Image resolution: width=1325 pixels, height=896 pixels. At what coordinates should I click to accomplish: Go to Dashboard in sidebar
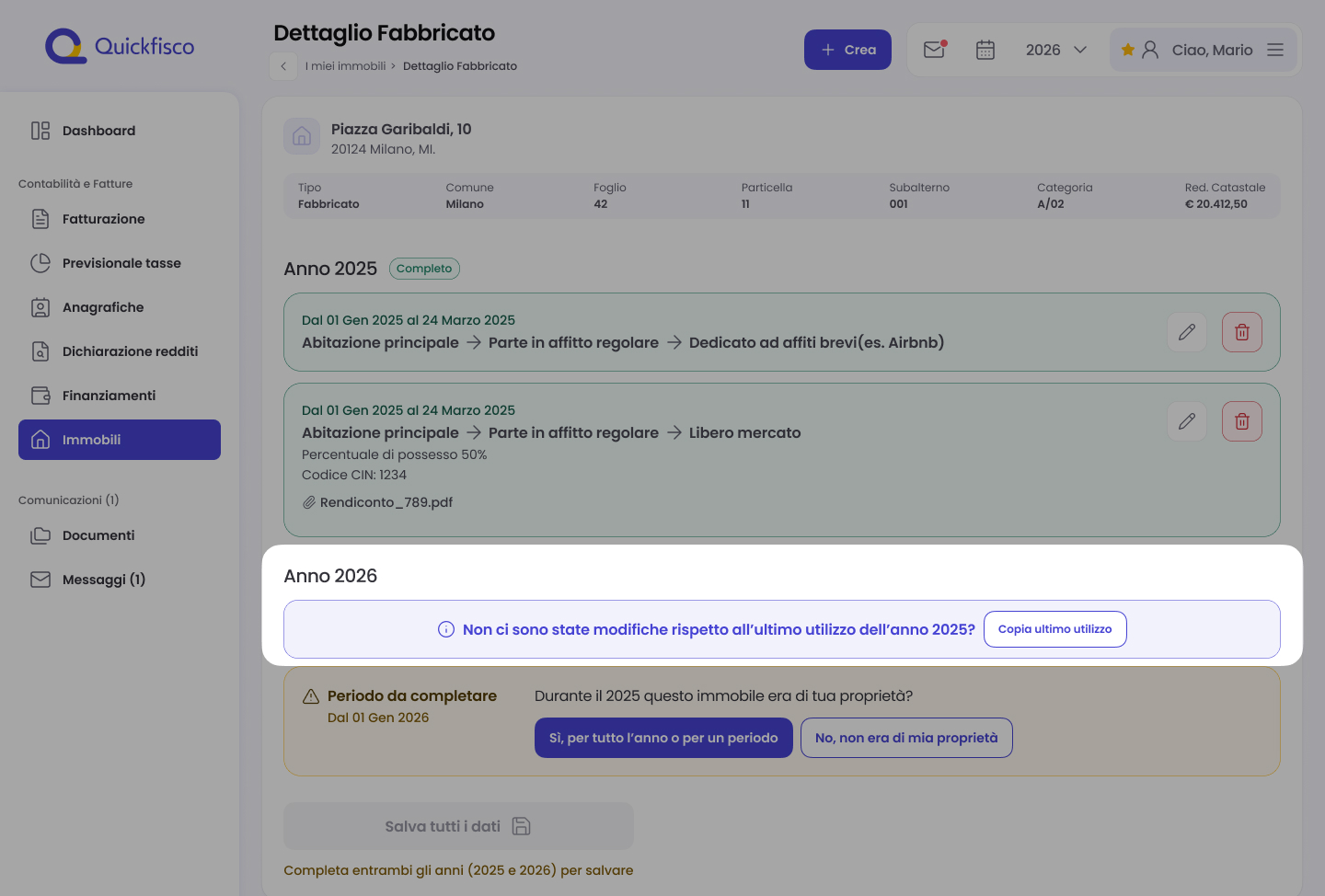pos(98,131)
